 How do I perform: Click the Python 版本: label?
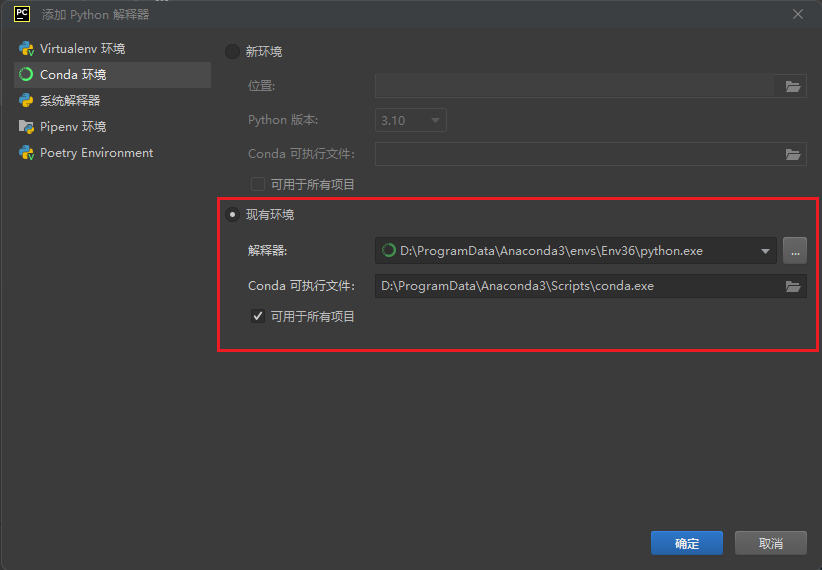coord(283,120)
